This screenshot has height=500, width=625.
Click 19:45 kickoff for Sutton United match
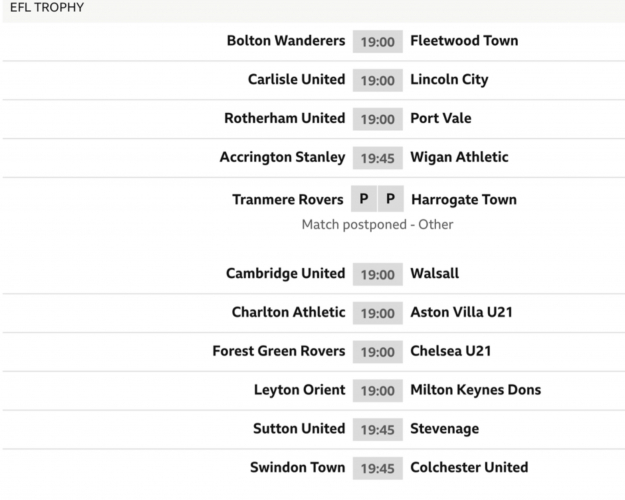[x=377, y=429]
